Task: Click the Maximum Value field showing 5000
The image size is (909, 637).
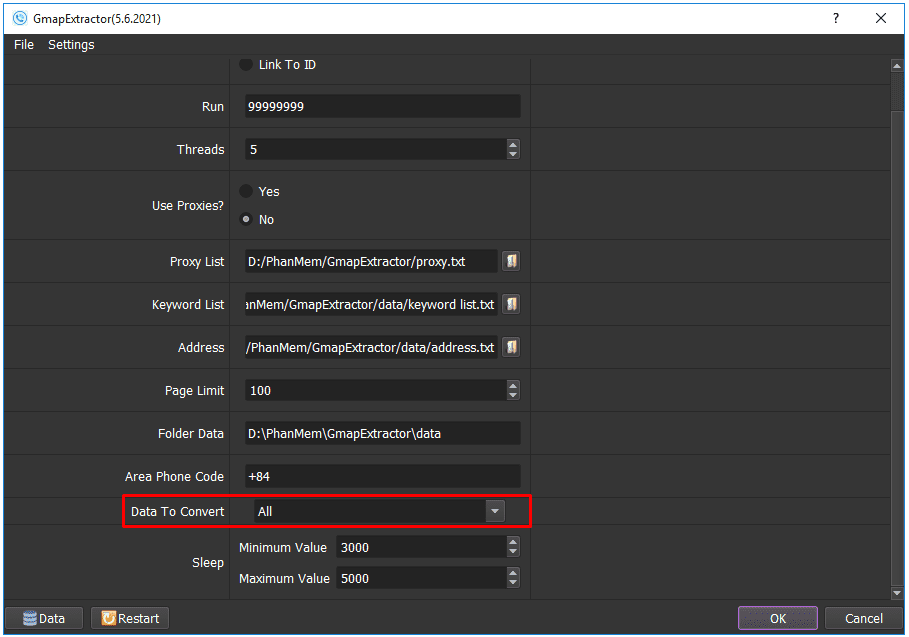Action: tap(421, 578)
